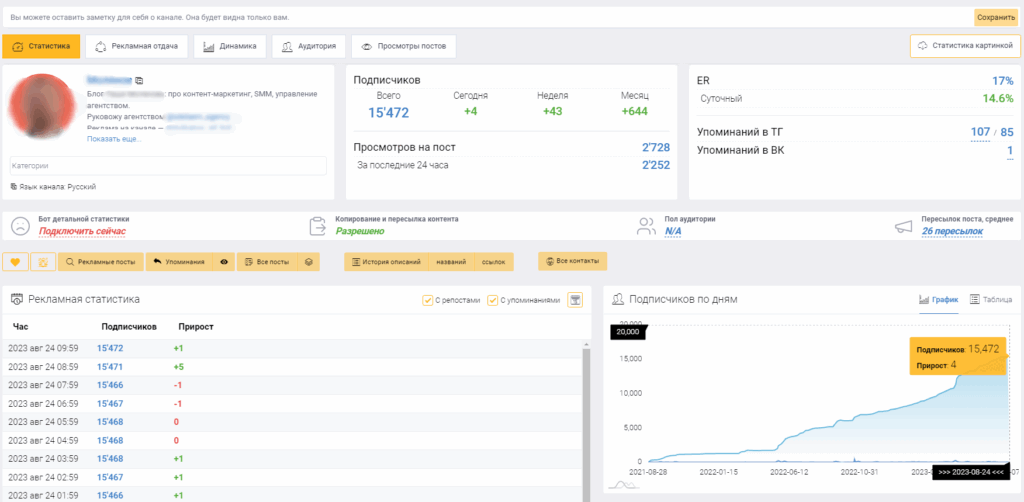Viewport: 1024px width, 502px height.
Task: Open the Категории dropdown field
Action: point(170,166)
